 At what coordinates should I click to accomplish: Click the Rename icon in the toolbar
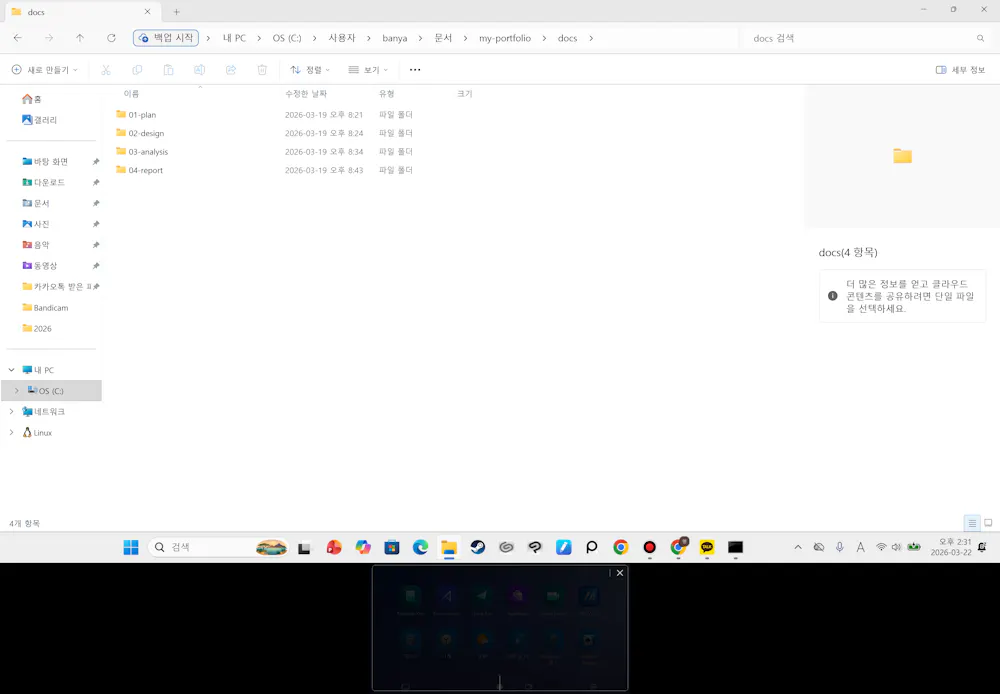pyautogui.click(x=200, y=70)
